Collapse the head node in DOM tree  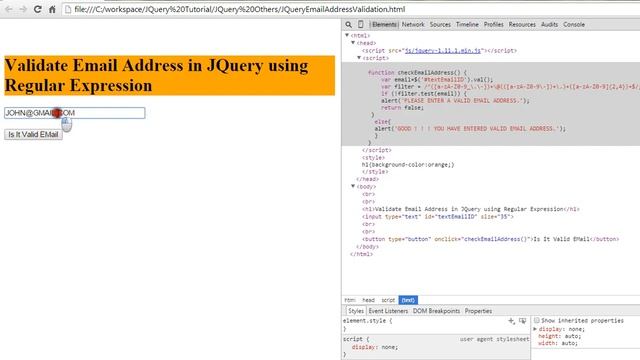(x=353, y=43)
